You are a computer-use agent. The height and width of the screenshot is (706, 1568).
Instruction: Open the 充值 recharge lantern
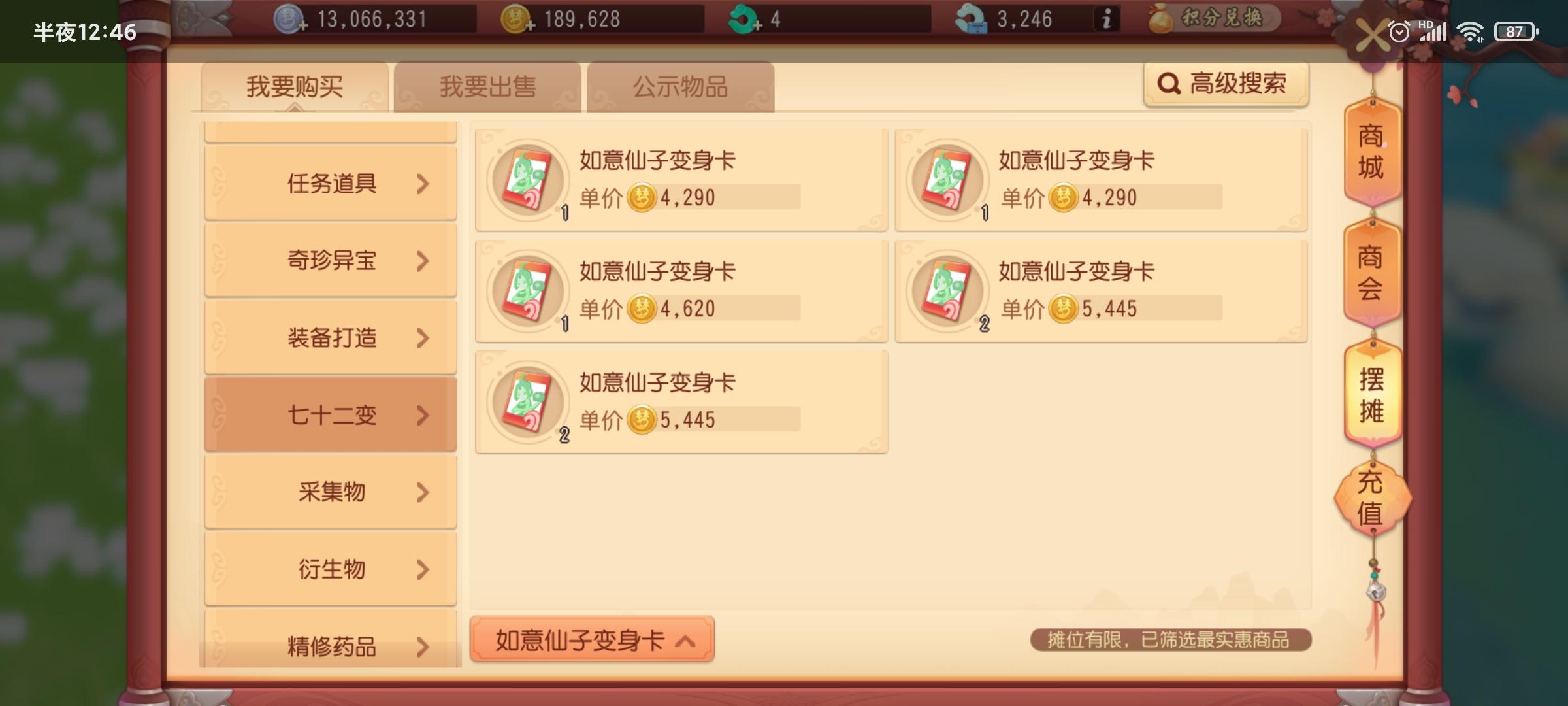tap(1371, 498)
